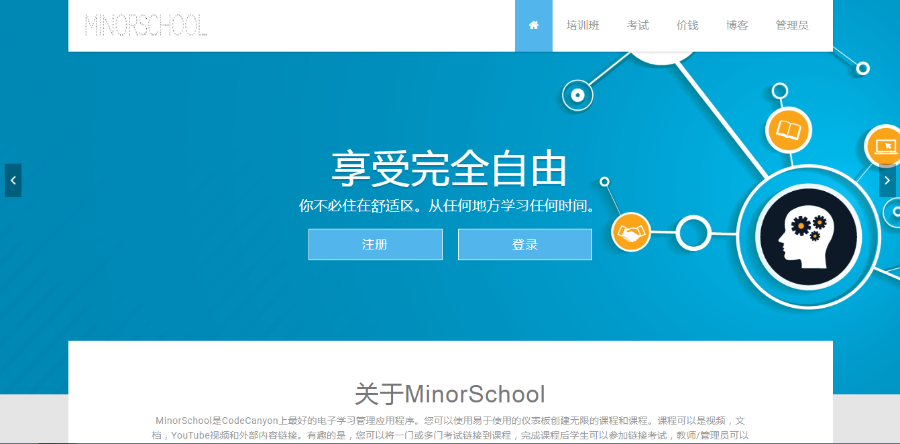900x444 pixels.
Task: Open the 价钱 pricing page
Action: click(x=687, y=26)
